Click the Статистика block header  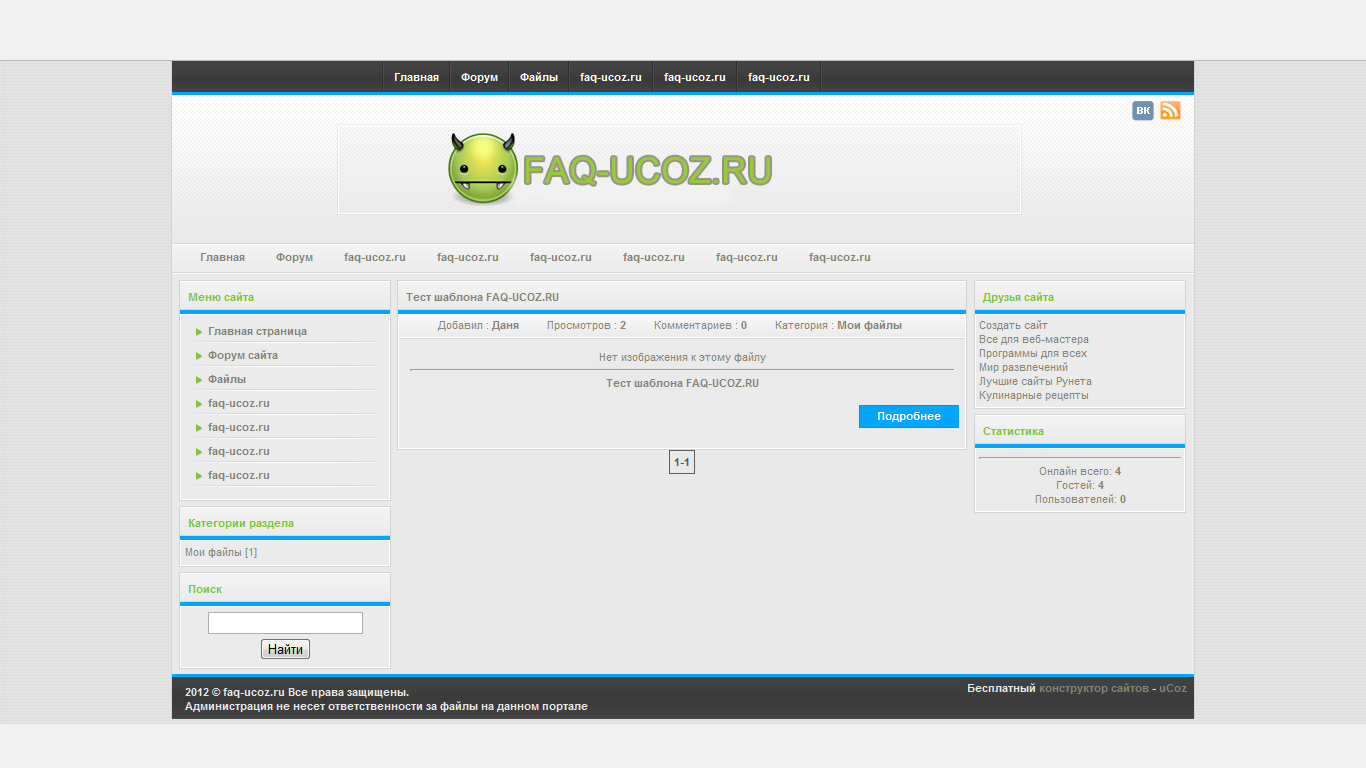point(1080,431)
